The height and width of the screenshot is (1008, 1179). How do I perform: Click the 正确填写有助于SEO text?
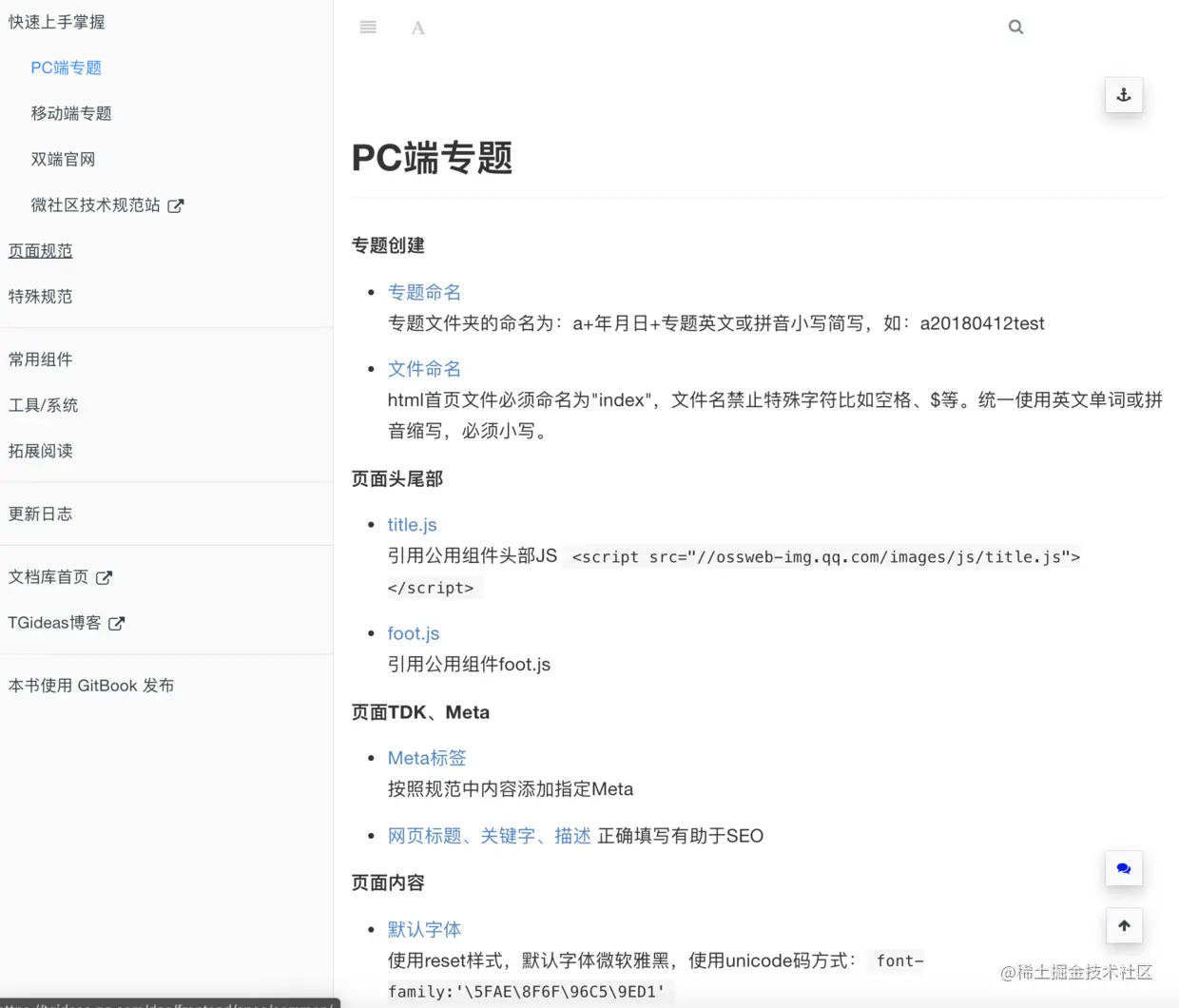tap(681, 836)
